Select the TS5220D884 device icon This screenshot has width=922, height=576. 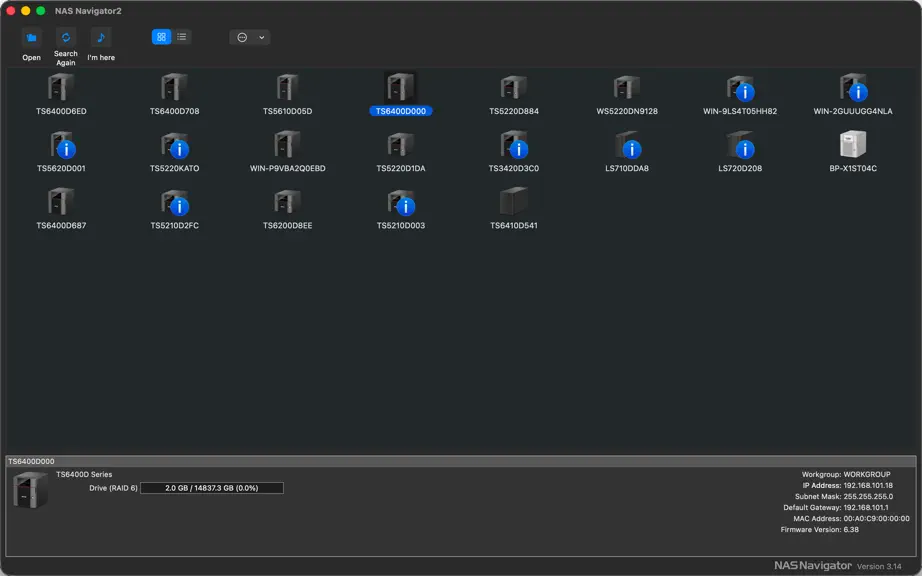click(x=513, y=88)
